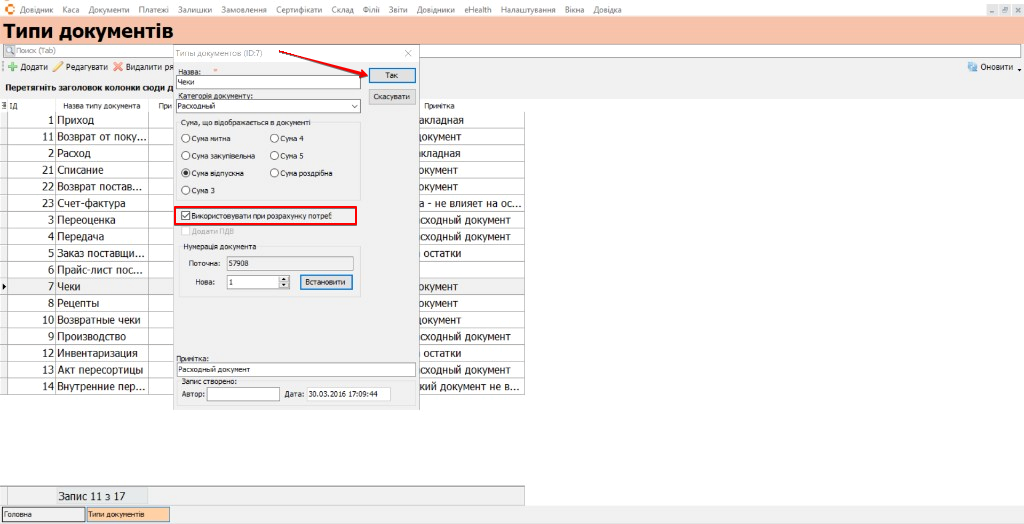Click the Скасувати button
1024x524 pixels.
(x=392, y=97)
